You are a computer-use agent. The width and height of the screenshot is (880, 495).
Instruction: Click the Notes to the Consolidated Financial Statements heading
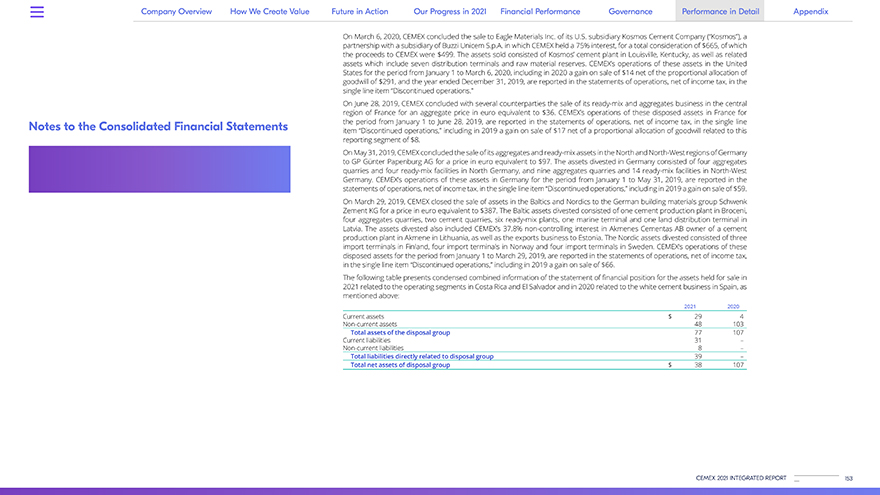[x=158, y=127]
